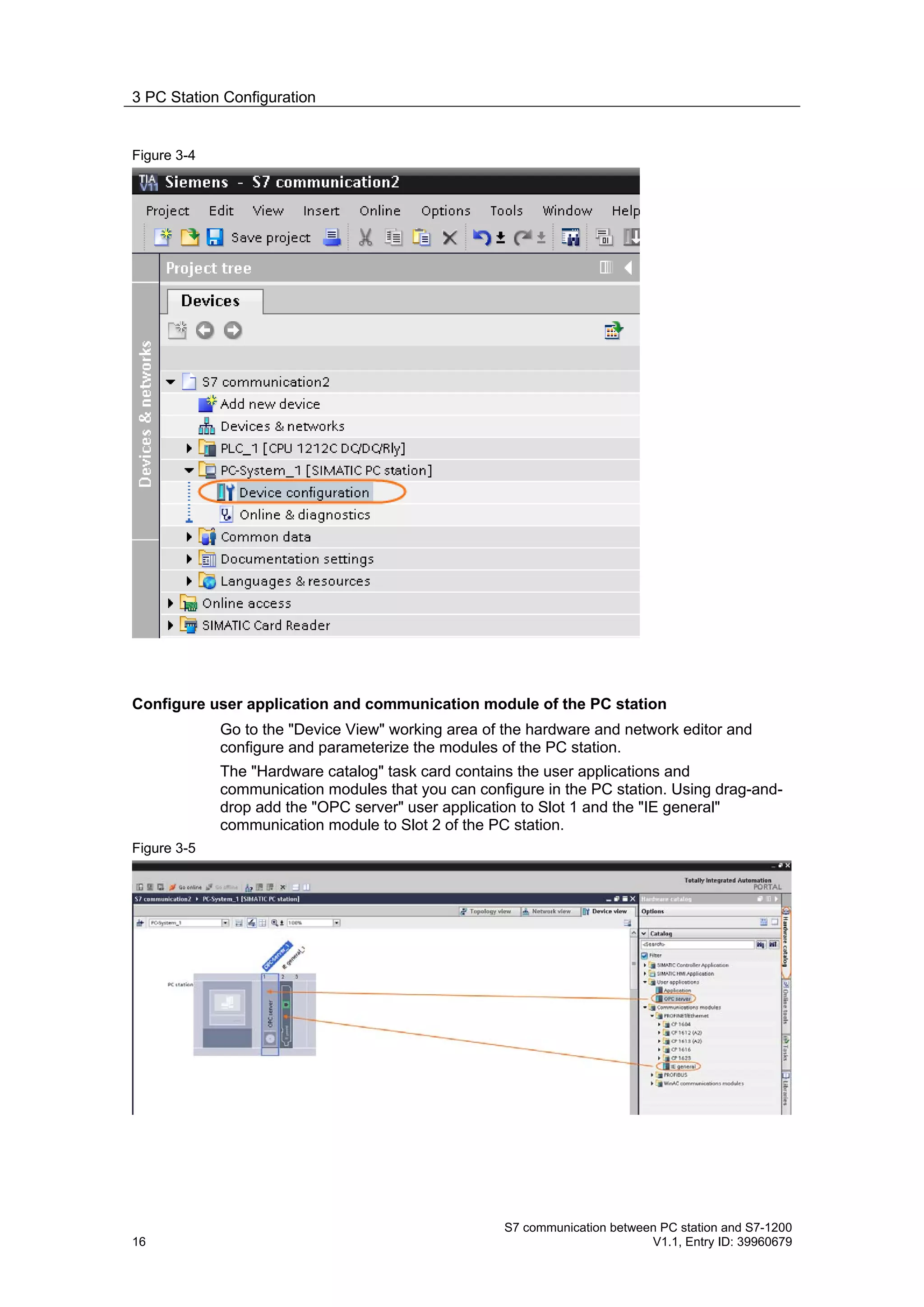Open the Insert menu
Image resolution: width=924 pixels, height=1307 pixels.
click(x=321, y=211)
